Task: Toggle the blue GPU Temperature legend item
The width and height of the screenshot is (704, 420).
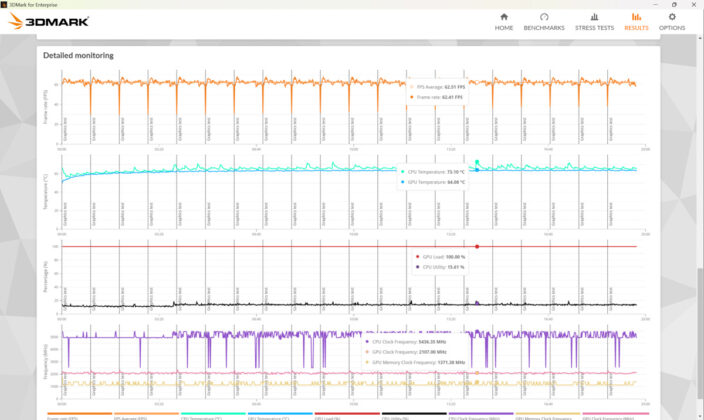Action: pos(280,416)
